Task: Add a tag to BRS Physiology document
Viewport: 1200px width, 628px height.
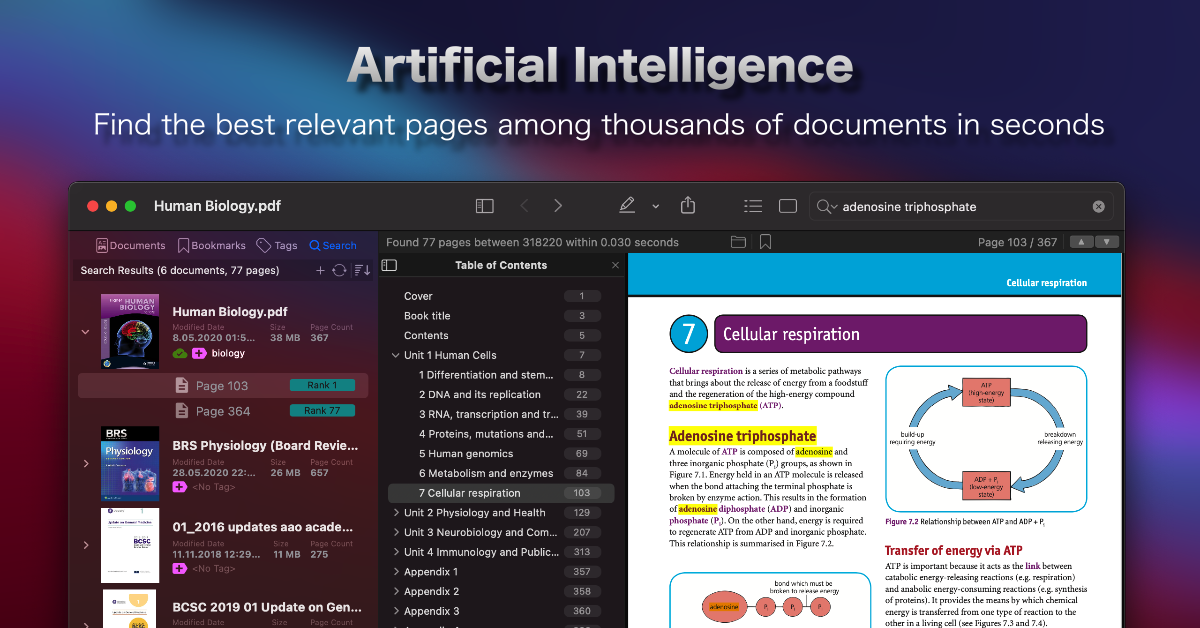Action: tap(180, 486)
